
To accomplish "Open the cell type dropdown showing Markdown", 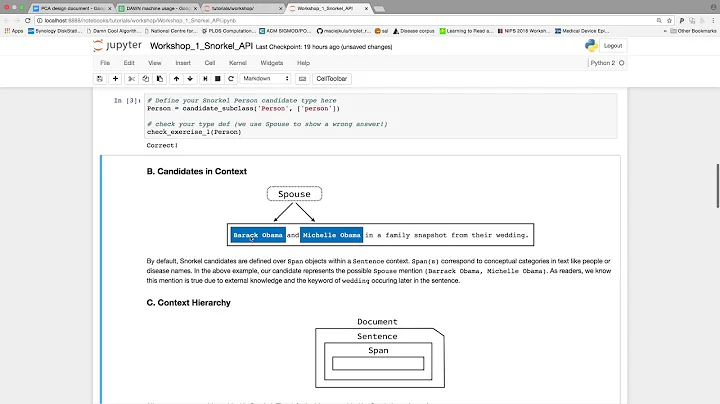I will pyautogui.click(x=265, y=79).
